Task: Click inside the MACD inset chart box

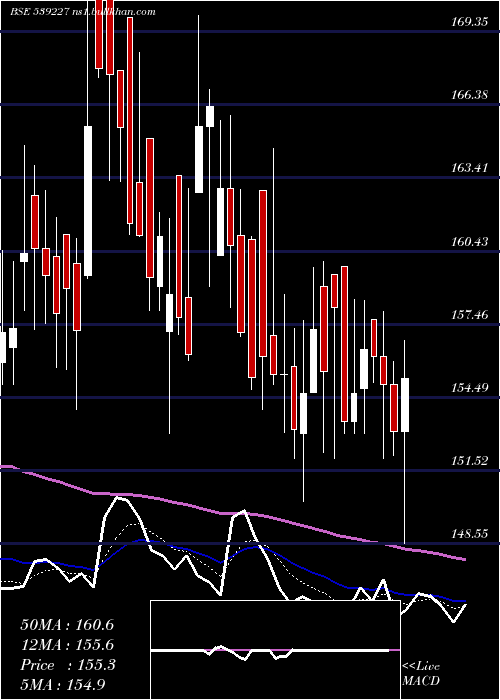Action: pos(275,650)
